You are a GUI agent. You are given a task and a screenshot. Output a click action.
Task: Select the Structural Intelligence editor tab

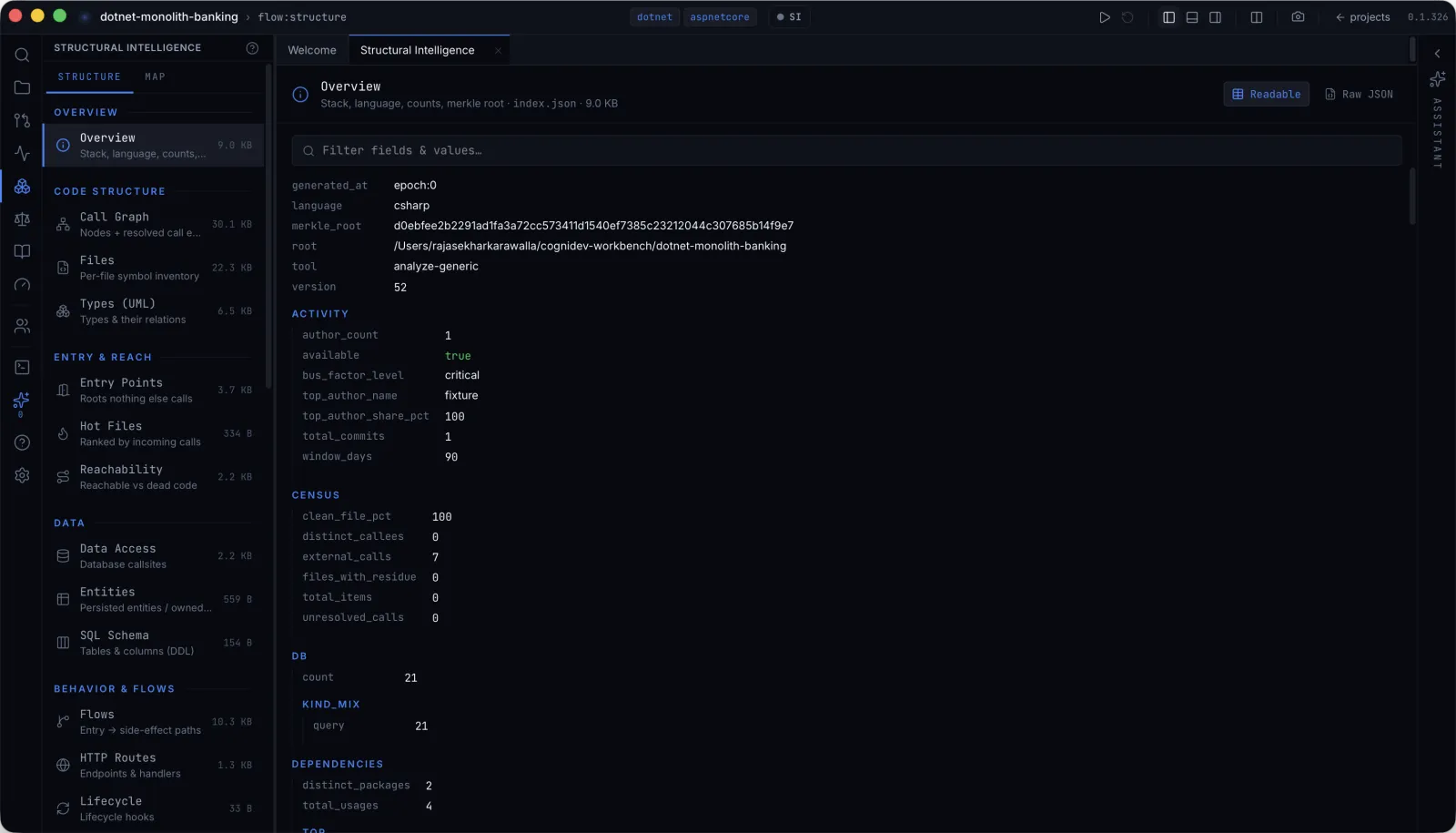[x=417, y=51]
